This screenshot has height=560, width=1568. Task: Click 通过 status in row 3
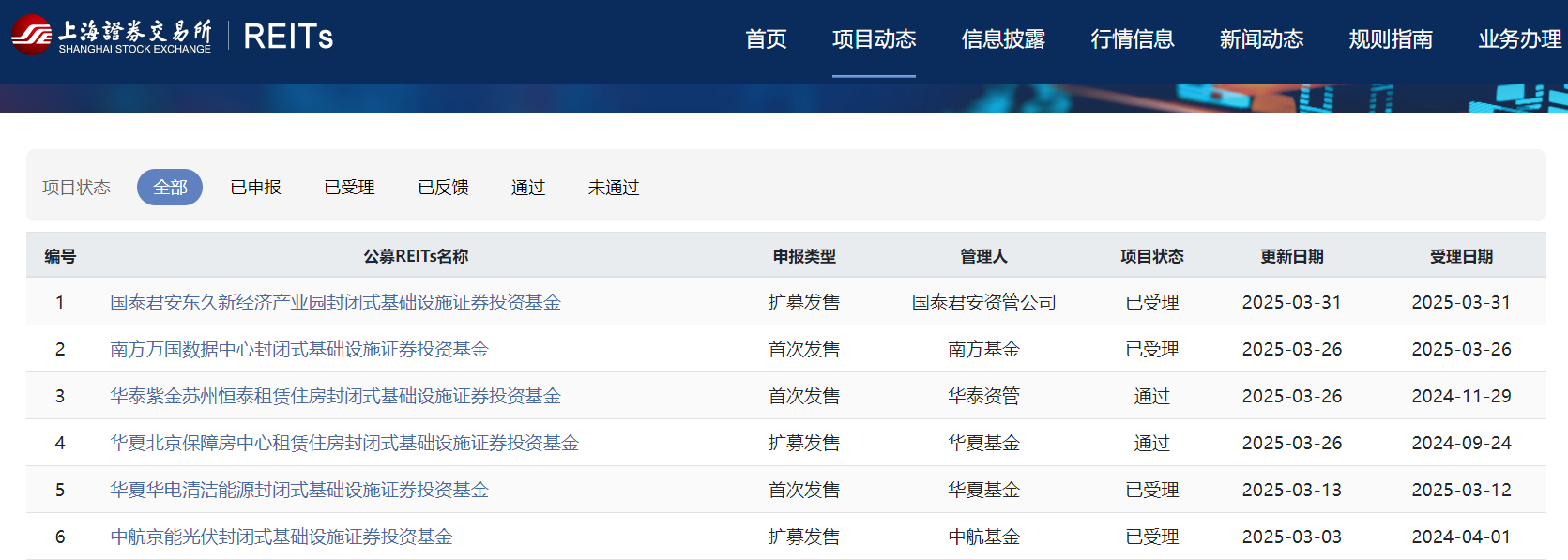[x=1151, y=396]
